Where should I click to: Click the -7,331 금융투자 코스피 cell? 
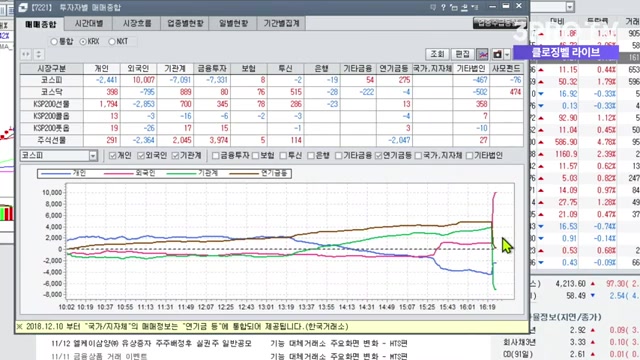(x=212, y=80)
